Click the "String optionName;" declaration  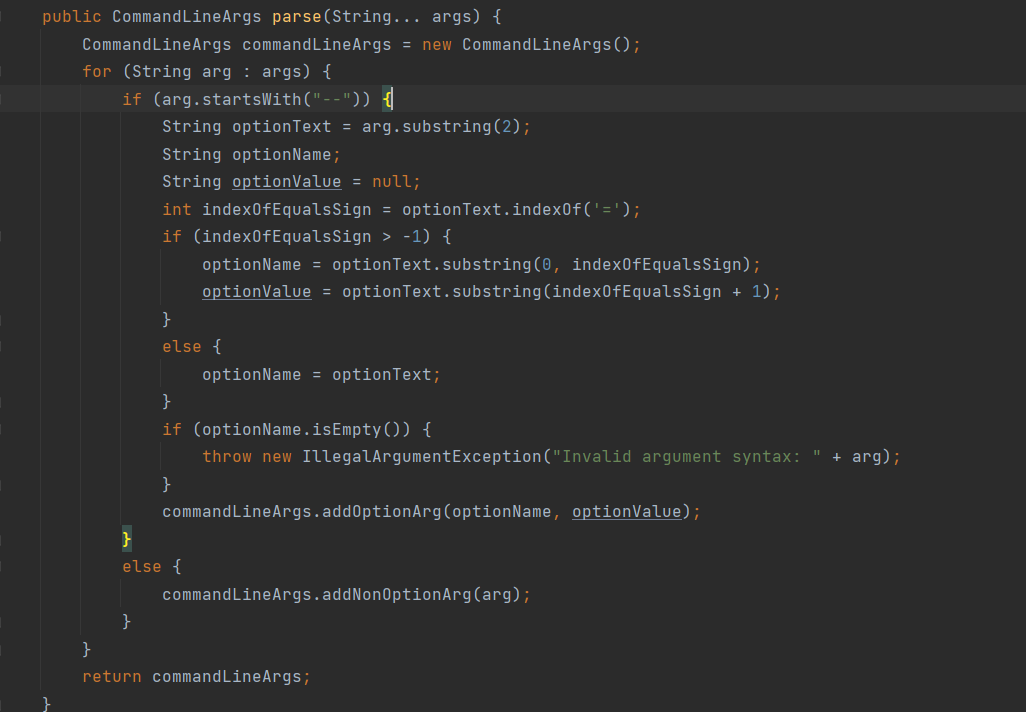251,154
